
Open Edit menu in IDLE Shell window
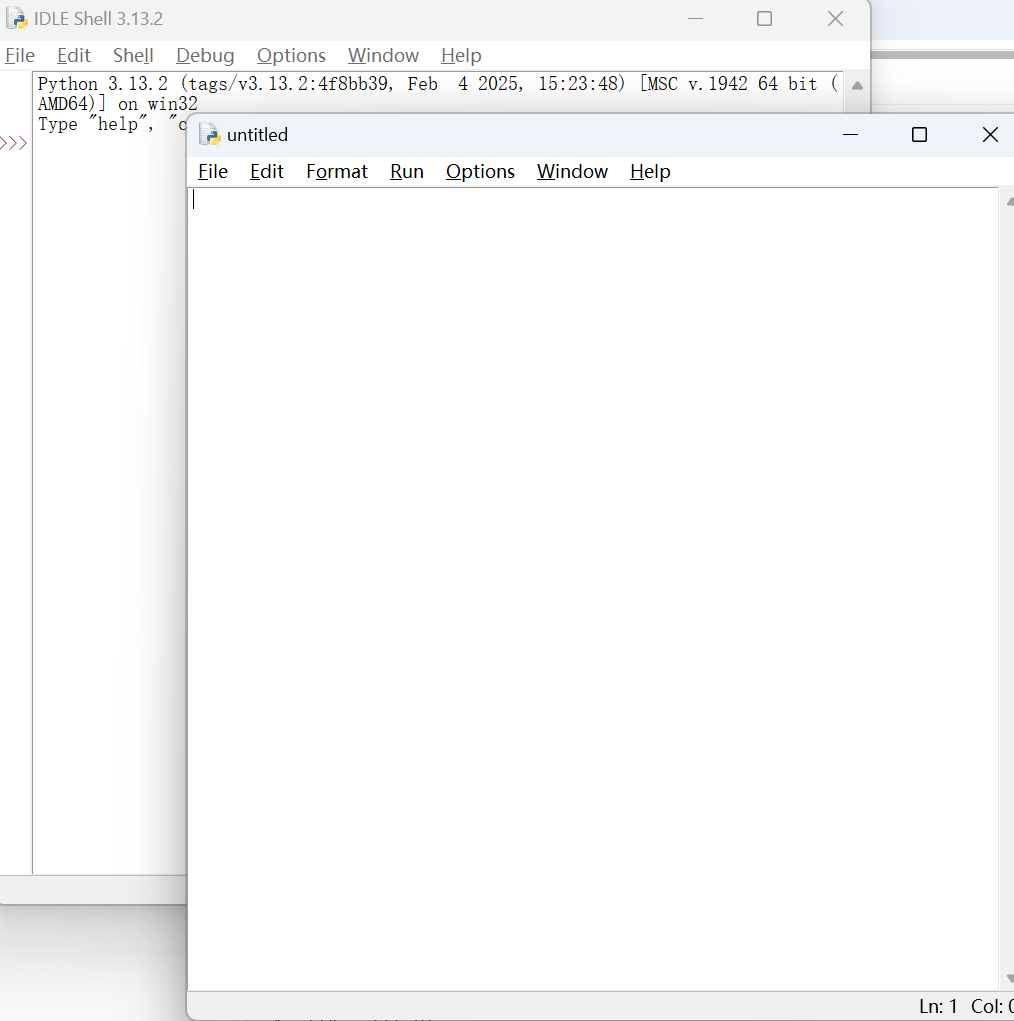coord(74,55)
